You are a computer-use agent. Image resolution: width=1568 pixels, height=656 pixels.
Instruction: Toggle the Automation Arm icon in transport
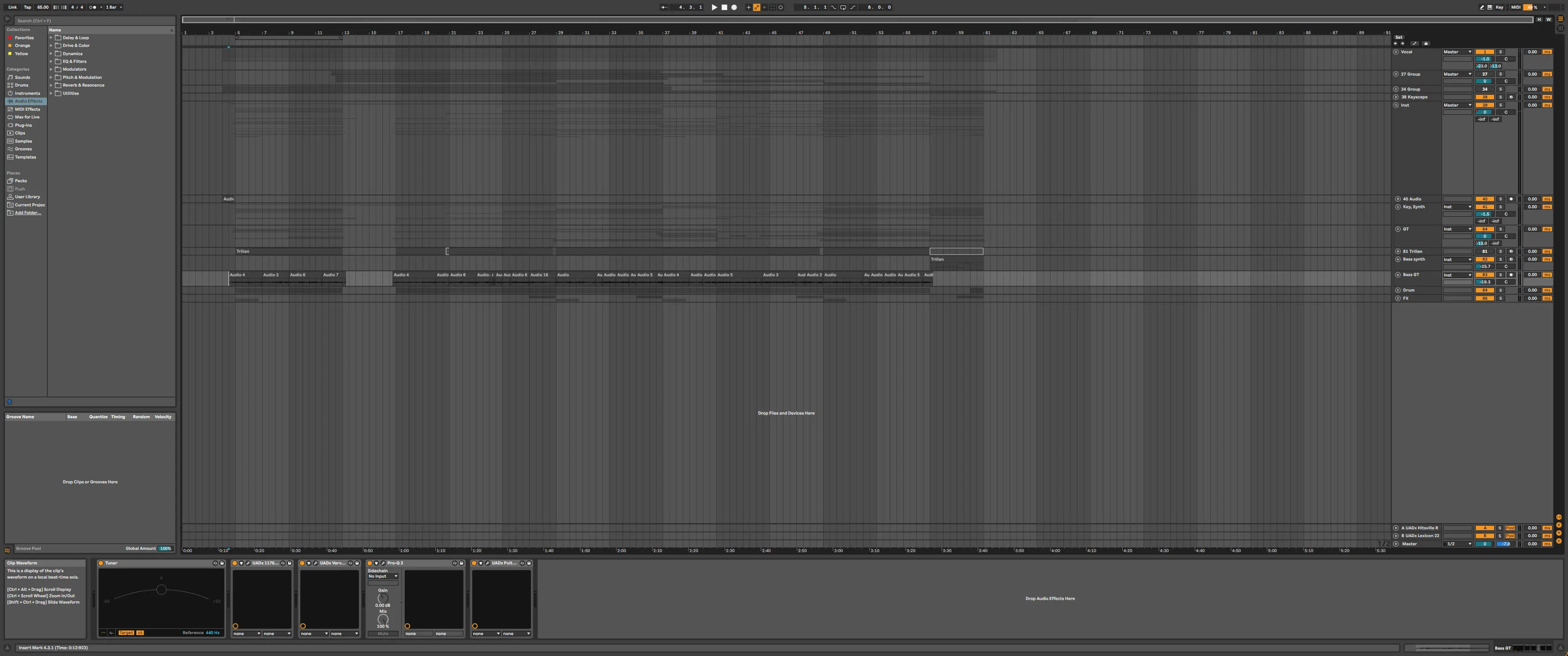(x=757, y=7)
